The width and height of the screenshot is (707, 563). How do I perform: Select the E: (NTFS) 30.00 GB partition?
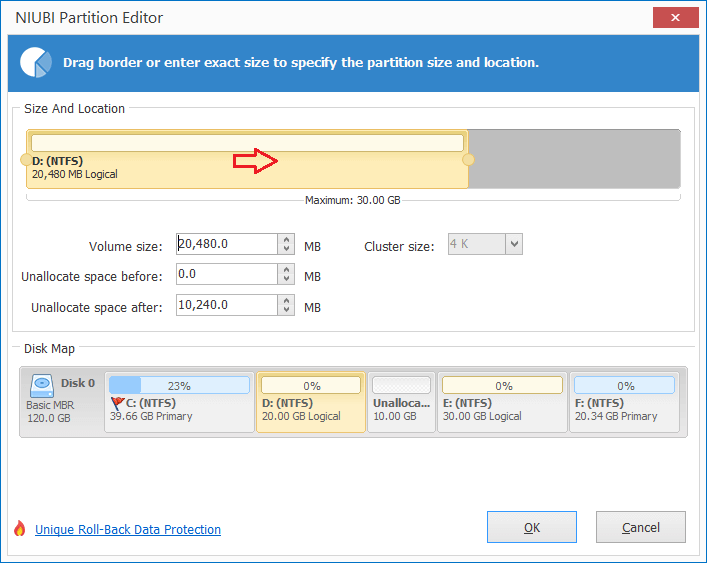point(502,402)
